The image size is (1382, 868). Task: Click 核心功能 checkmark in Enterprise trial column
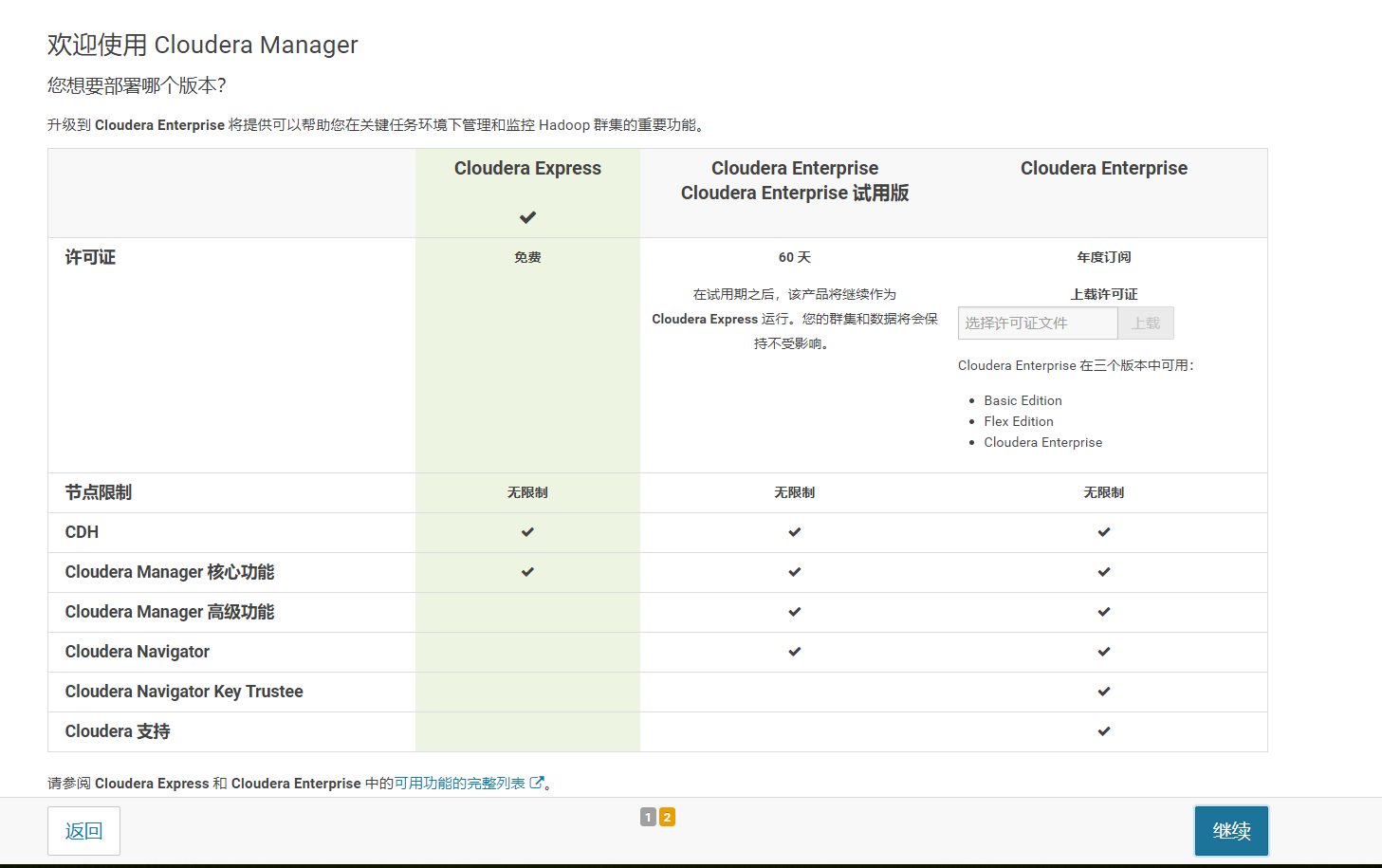coord(795,572)
